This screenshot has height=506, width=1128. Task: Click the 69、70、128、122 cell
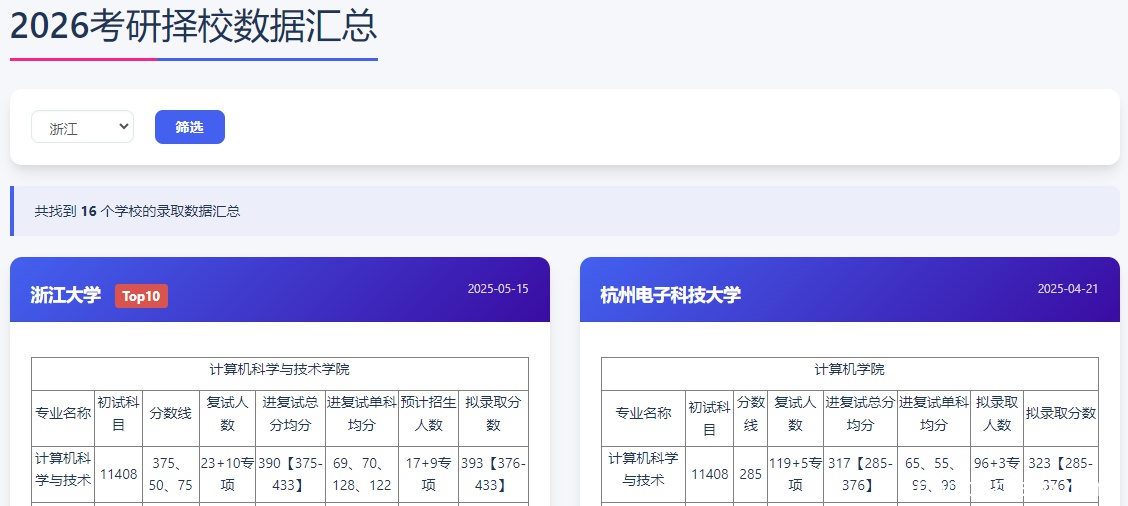(x=362, y=474)
